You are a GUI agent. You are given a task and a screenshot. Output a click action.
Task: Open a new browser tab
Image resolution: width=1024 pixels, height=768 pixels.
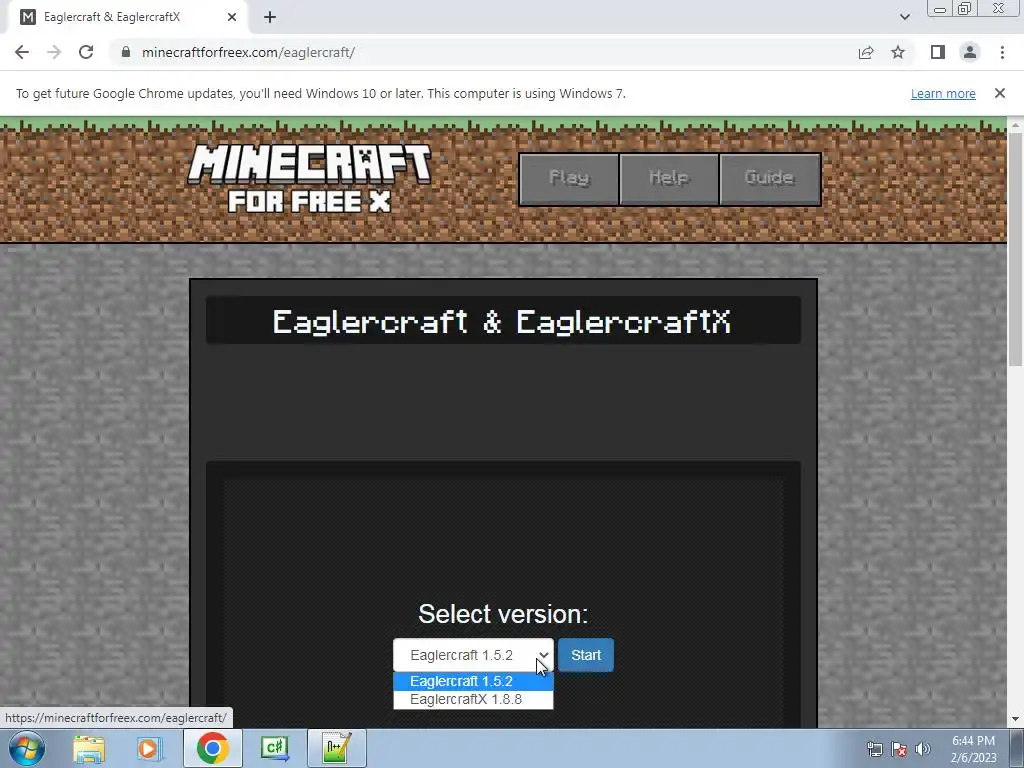[x=270, y=17]
